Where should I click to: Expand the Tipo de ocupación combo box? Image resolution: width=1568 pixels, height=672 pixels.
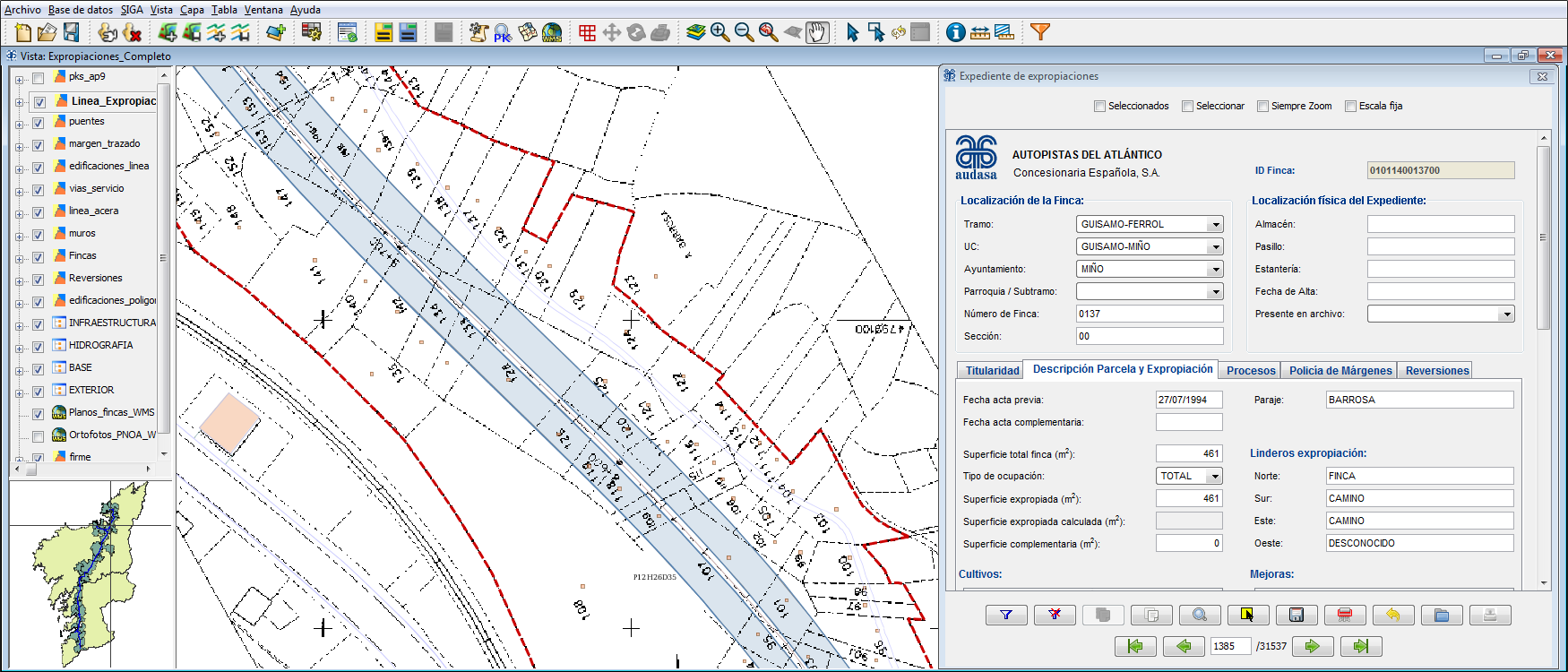click(x=1215, y=477)
